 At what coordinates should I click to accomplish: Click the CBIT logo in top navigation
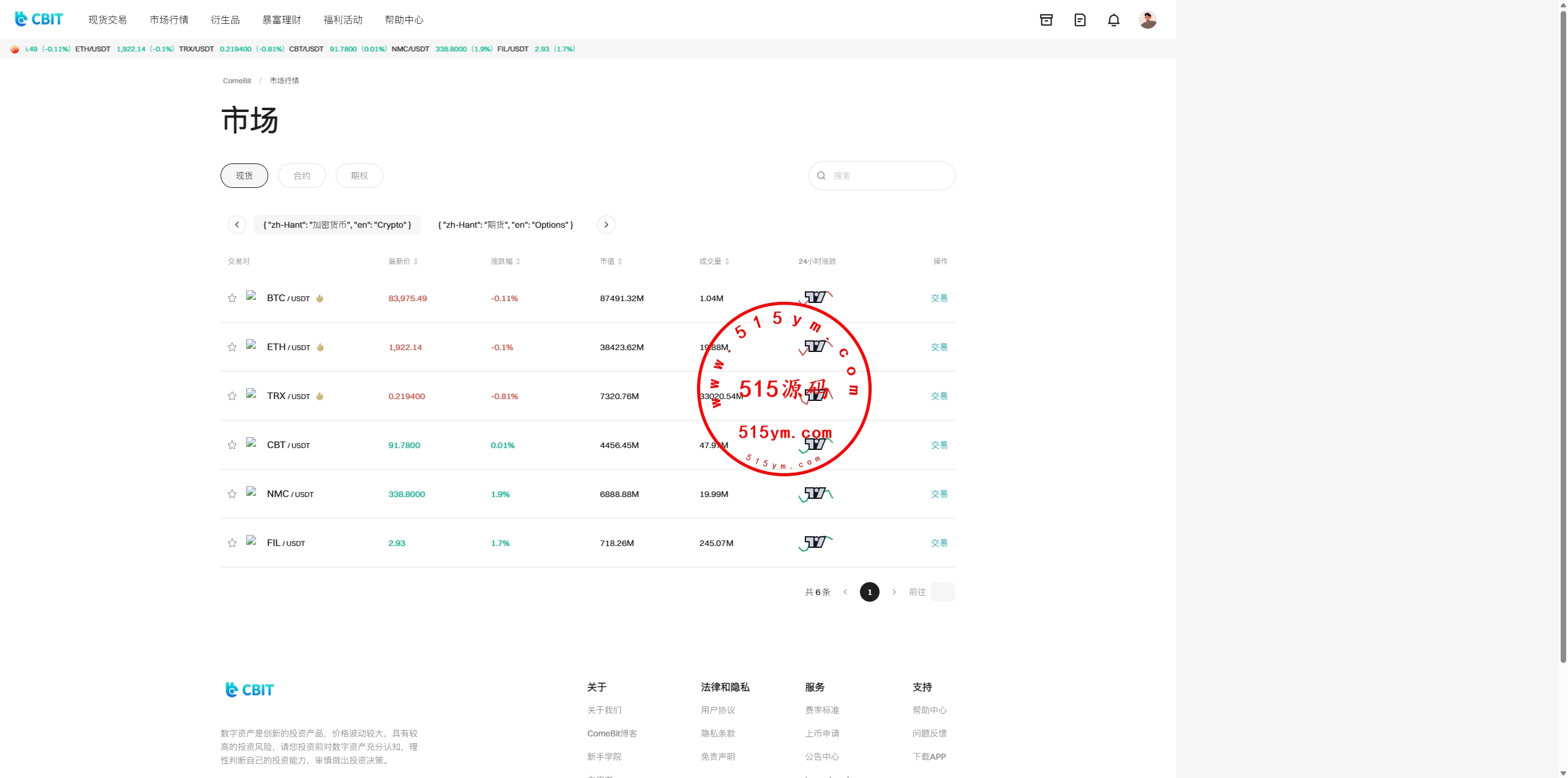pyautogui.click(x=39, y=20)
